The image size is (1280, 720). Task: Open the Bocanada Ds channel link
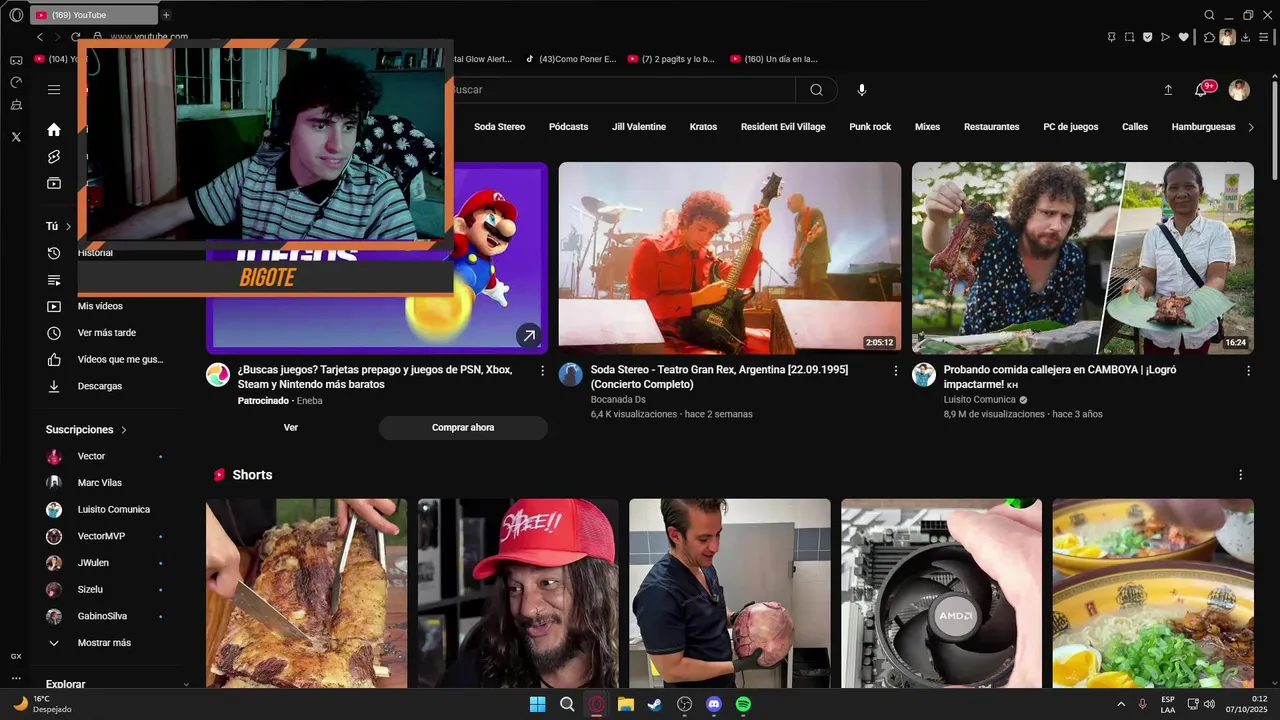click(618, 399)
